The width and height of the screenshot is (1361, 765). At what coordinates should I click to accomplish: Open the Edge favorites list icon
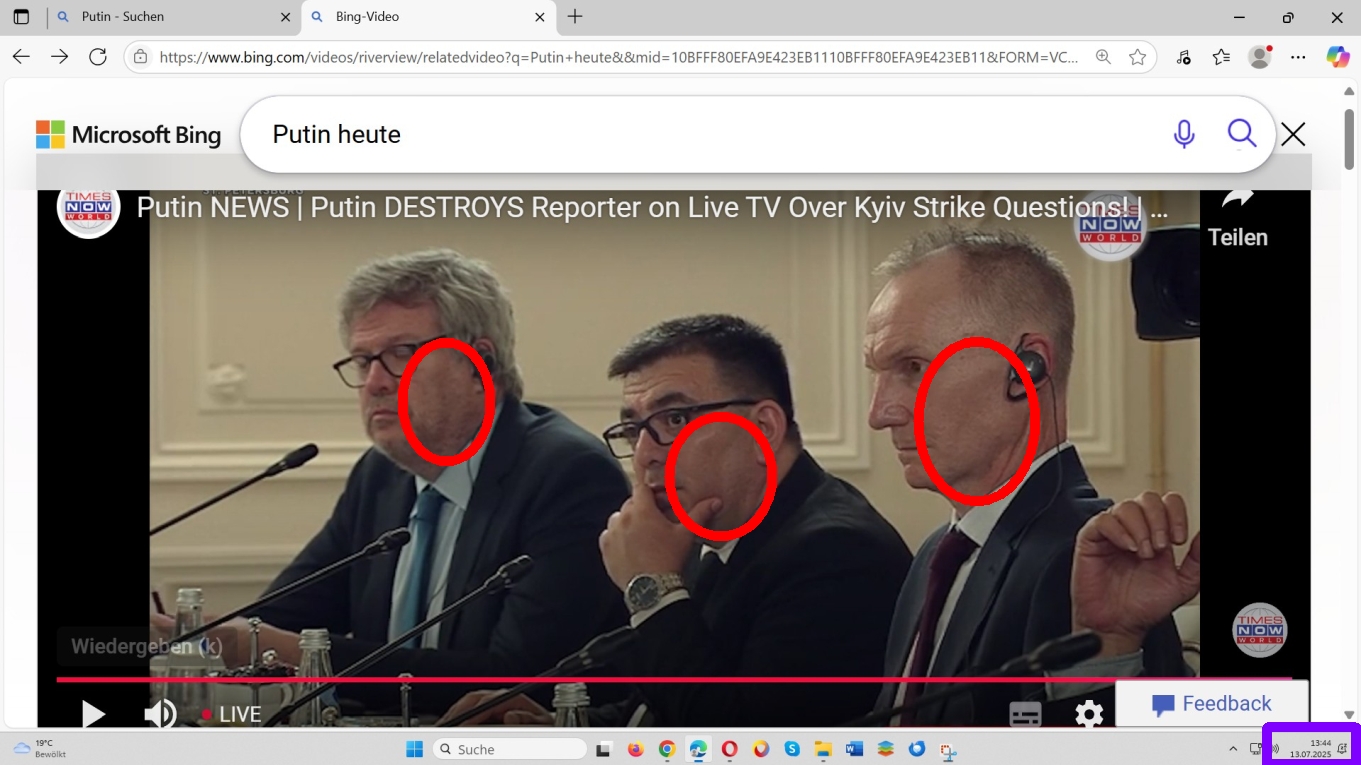click(1221, 57)
